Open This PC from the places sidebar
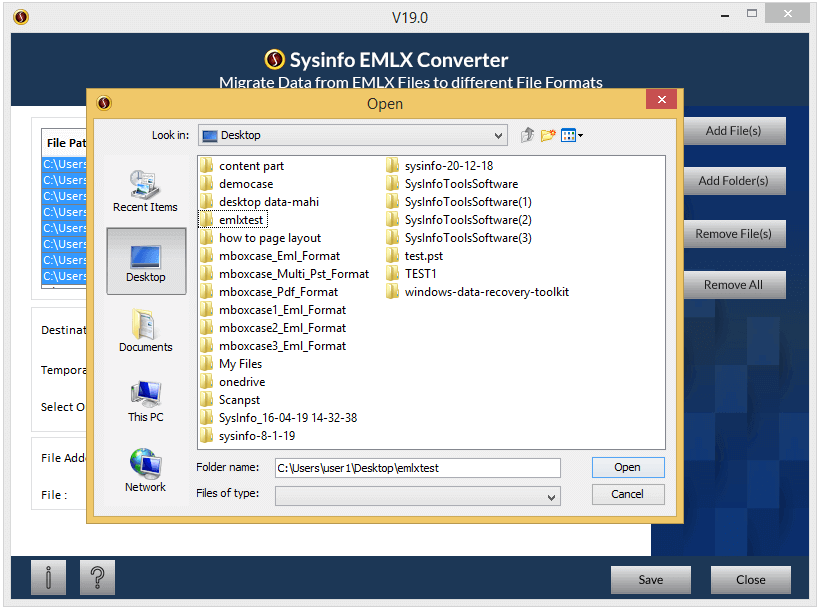Image resolution: width=817 pixels, height=607 pixels. click(145, 401)
